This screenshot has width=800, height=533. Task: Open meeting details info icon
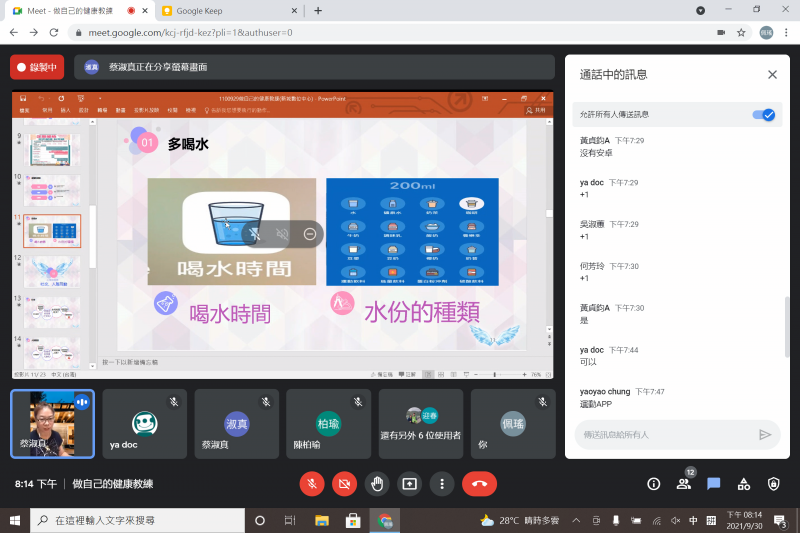pyautogui.click(x=654, y=484)
